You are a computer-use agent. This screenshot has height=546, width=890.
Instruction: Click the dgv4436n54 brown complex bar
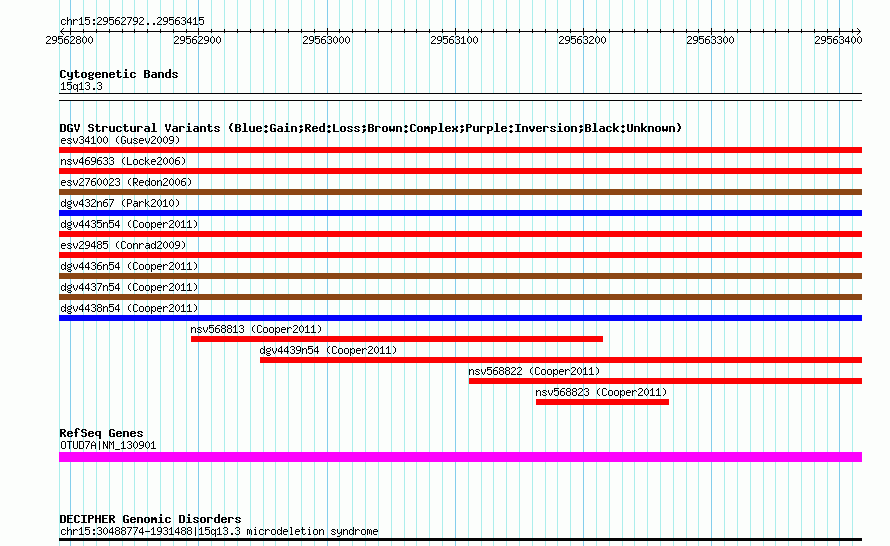[x=460, y=276]
